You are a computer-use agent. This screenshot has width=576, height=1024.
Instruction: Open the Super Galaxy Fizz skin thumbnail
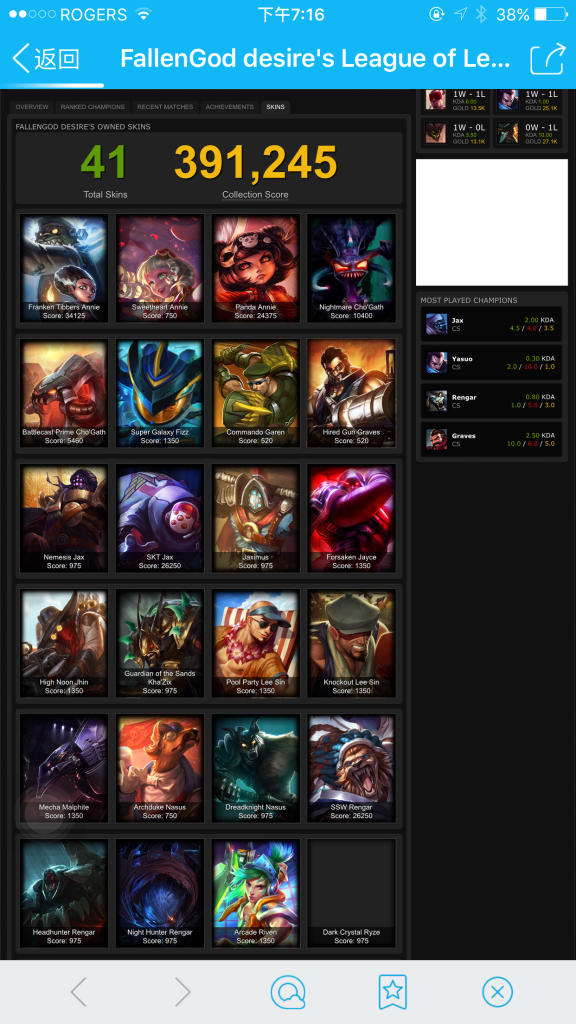coord(160,393)
